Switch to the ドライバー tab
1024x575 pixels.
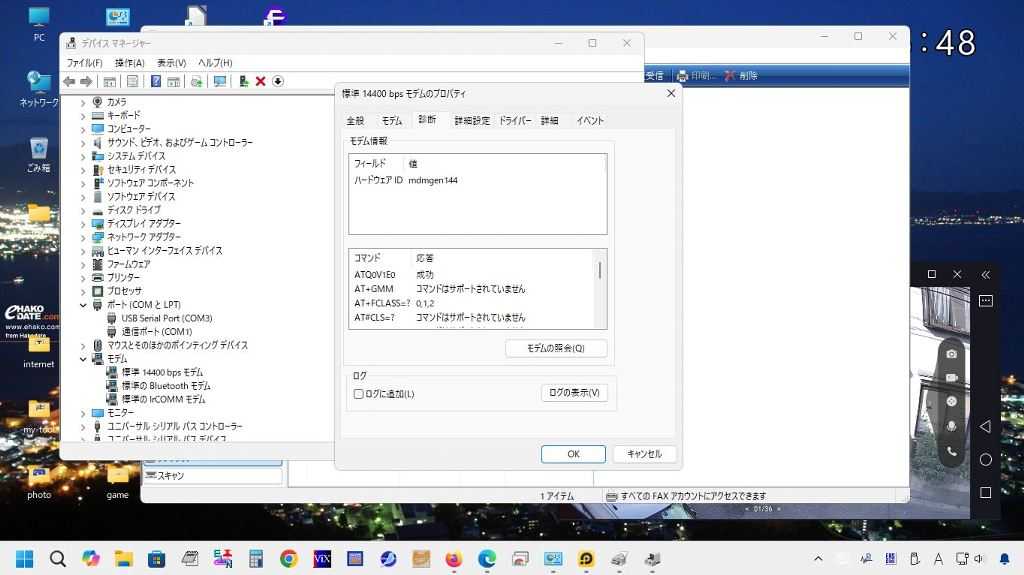(515, 121)
